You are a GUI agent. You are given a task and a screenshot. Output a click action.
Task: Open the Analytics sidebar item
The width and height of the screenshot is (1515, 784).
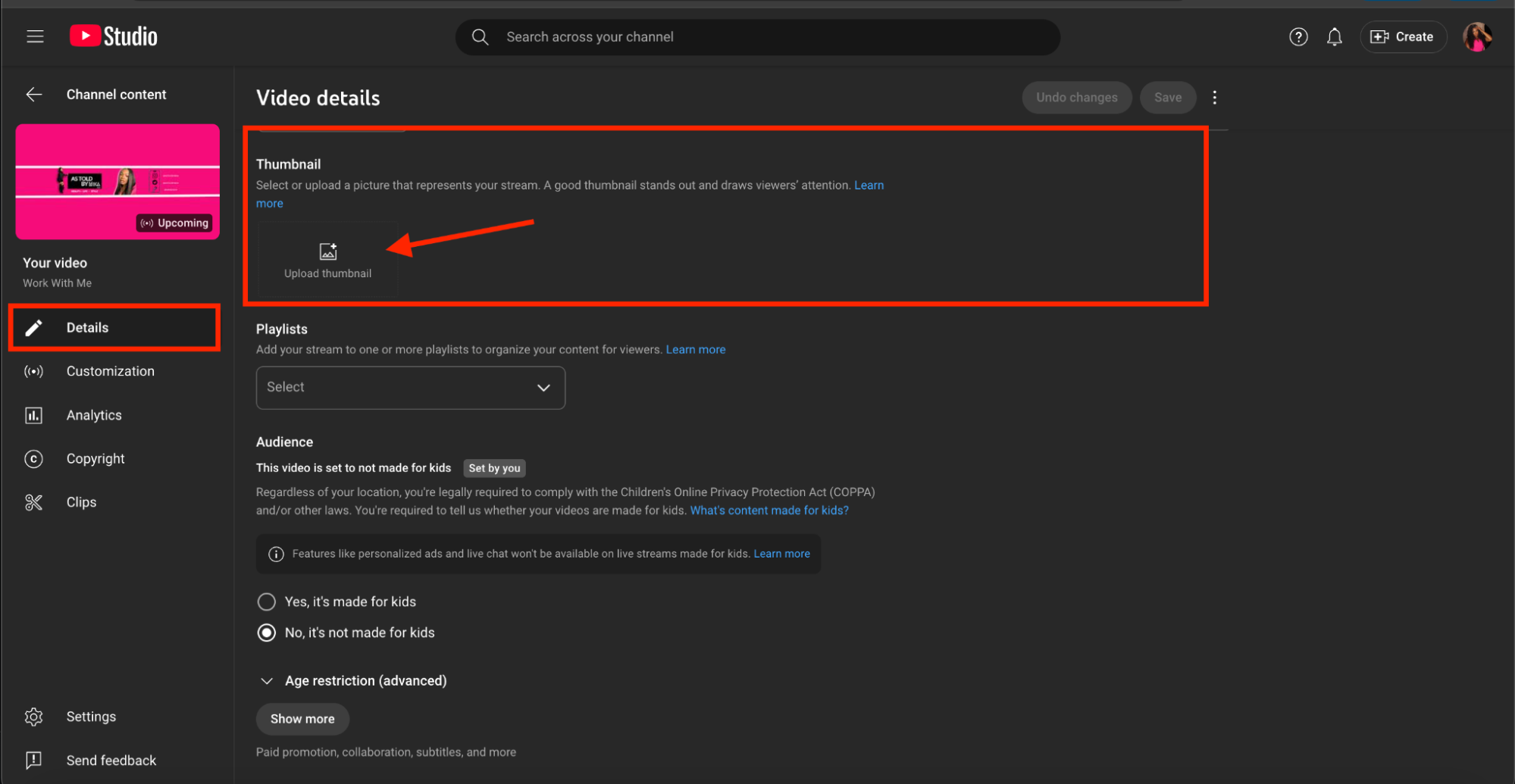pos(94,415)
